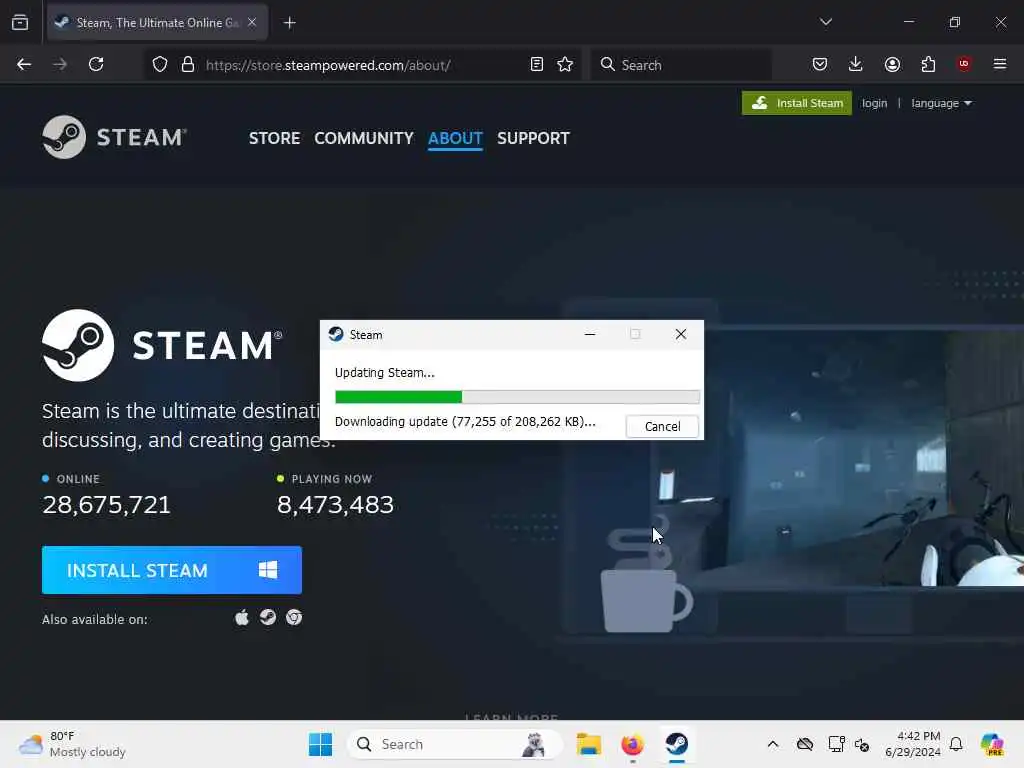Show hidden system tray icons chevron
Image resolution: width=1024 pixels, height=768 pixels.
(773, 744)
